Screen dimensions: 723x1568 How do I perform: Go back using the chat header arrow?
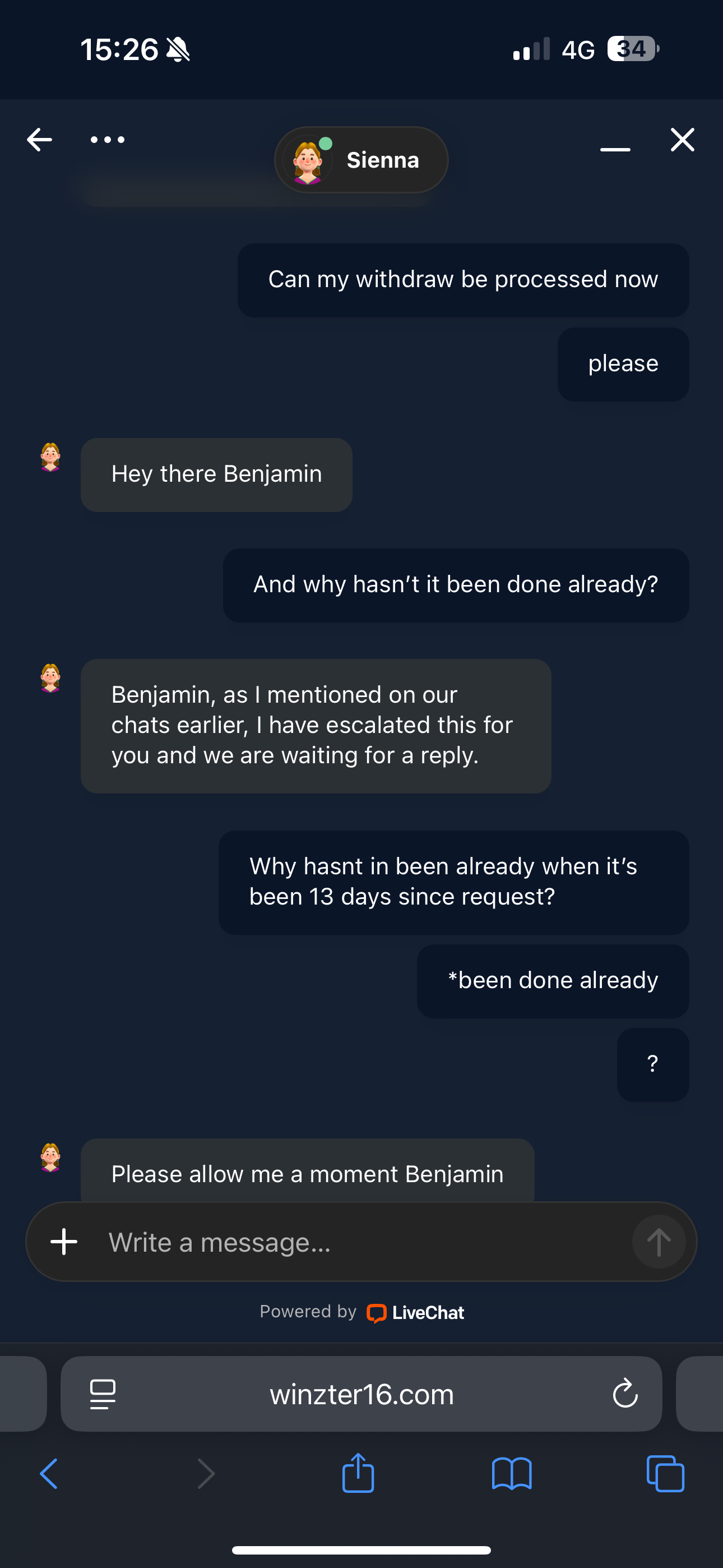(x=40, y=140)
